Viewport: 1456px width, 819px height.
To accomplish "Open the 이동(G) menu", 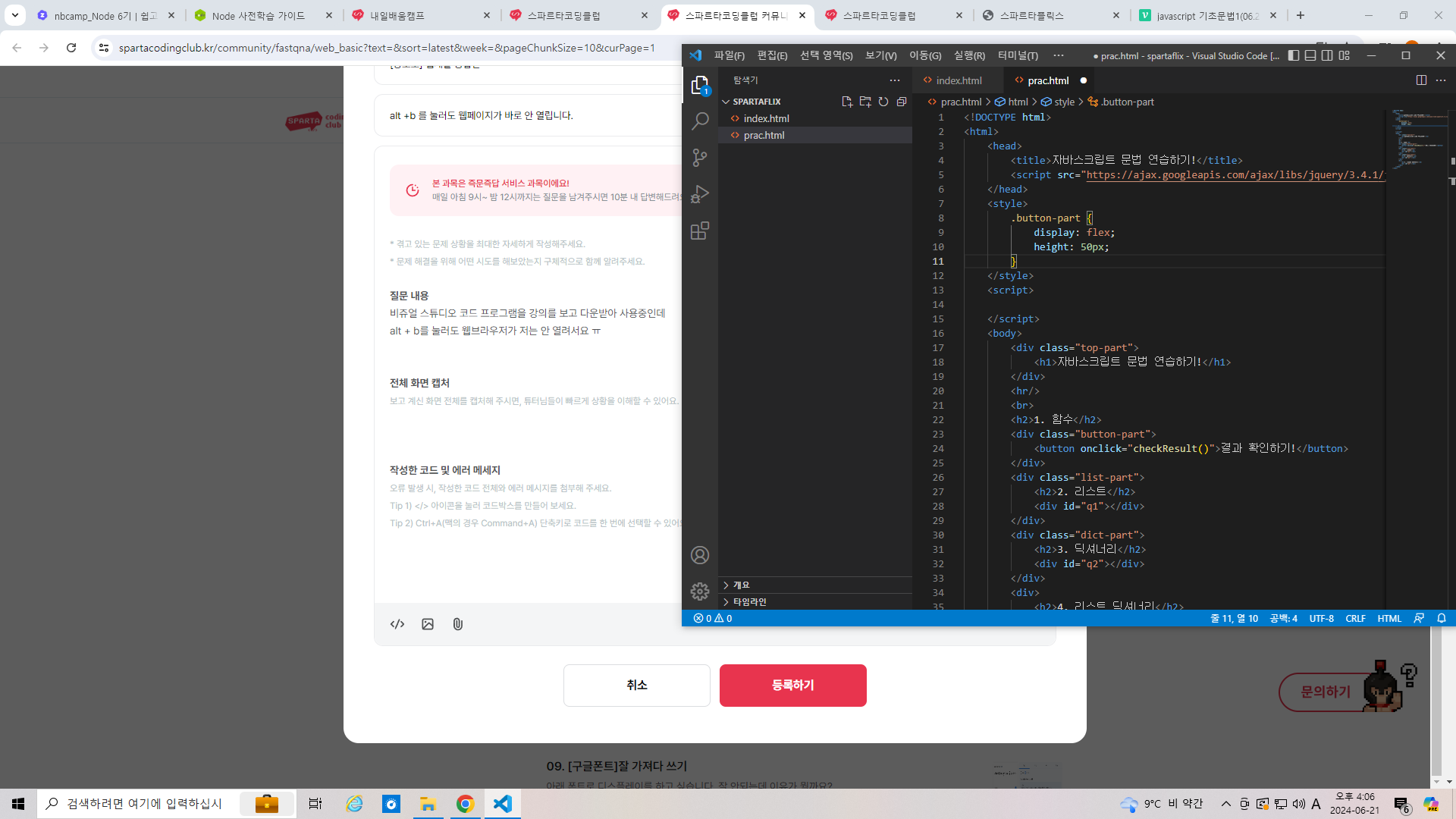I will click(925, 55).
